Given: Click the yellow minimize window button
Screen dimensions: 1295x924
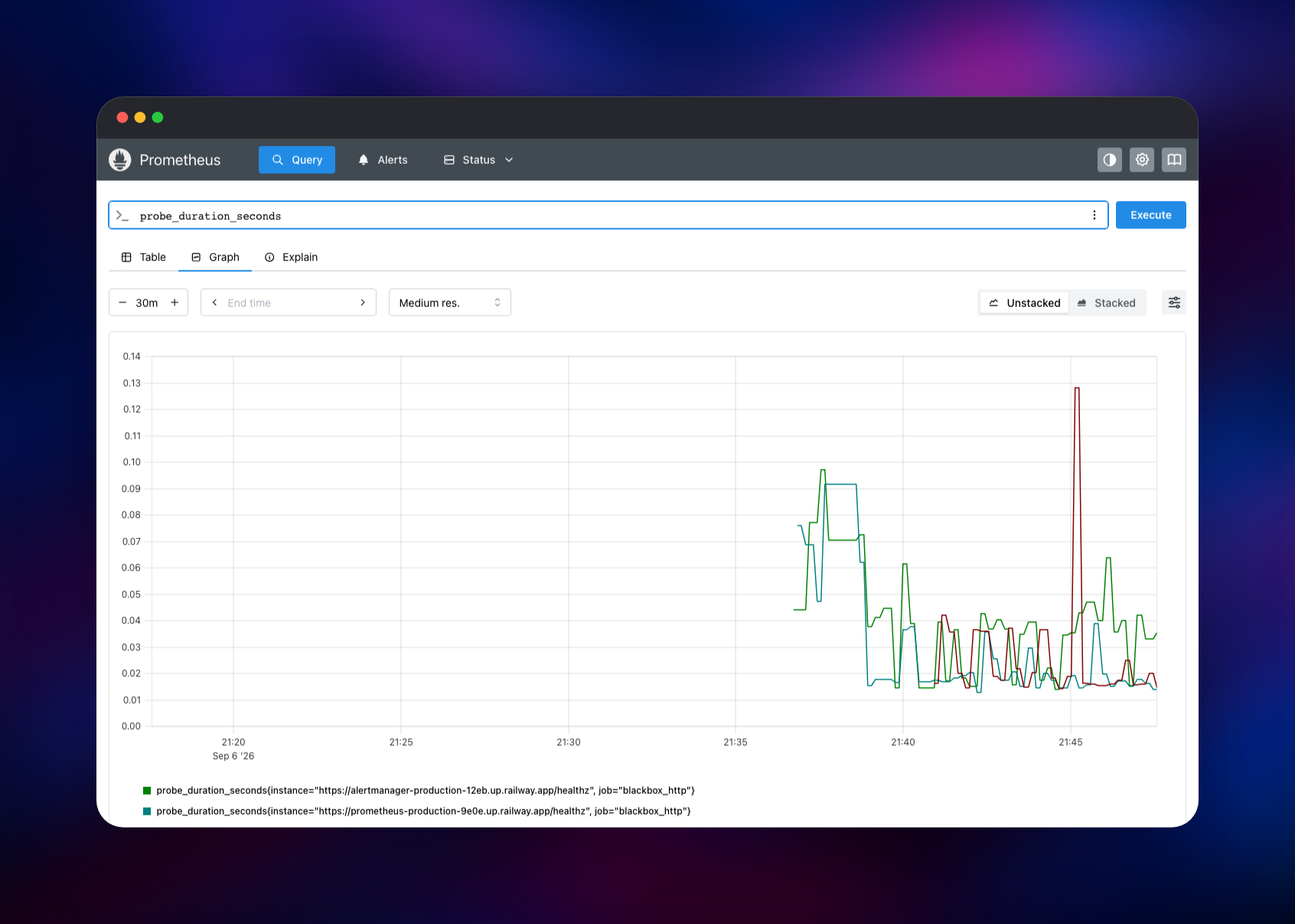Looking at the screenshot, I should click(140, 117).
